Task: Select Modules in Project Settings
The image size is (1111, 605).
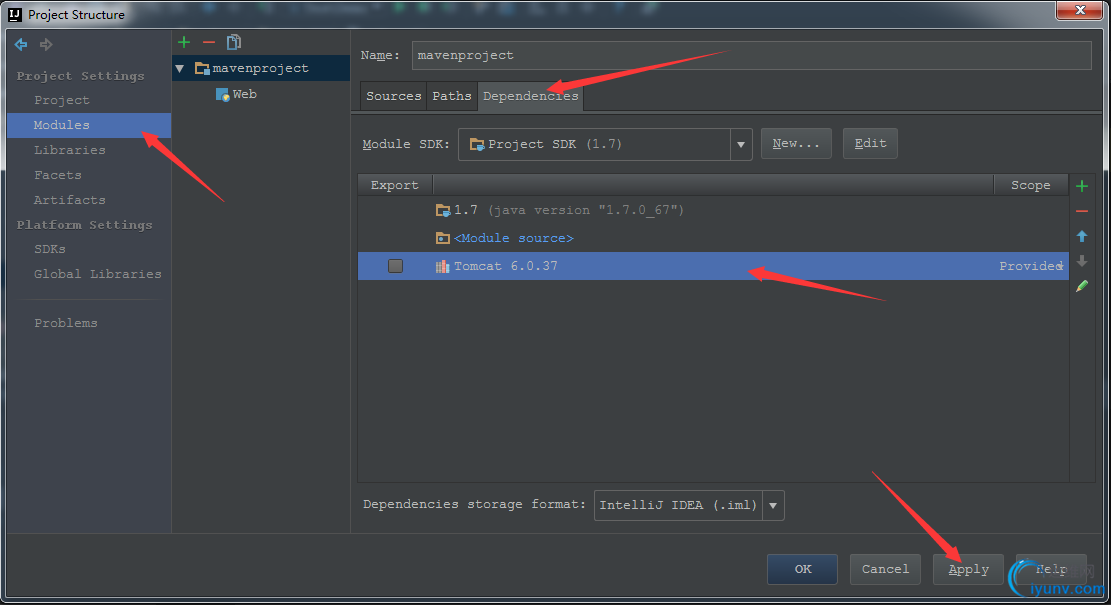Action: pyautogui.click(x=89, y=125)
